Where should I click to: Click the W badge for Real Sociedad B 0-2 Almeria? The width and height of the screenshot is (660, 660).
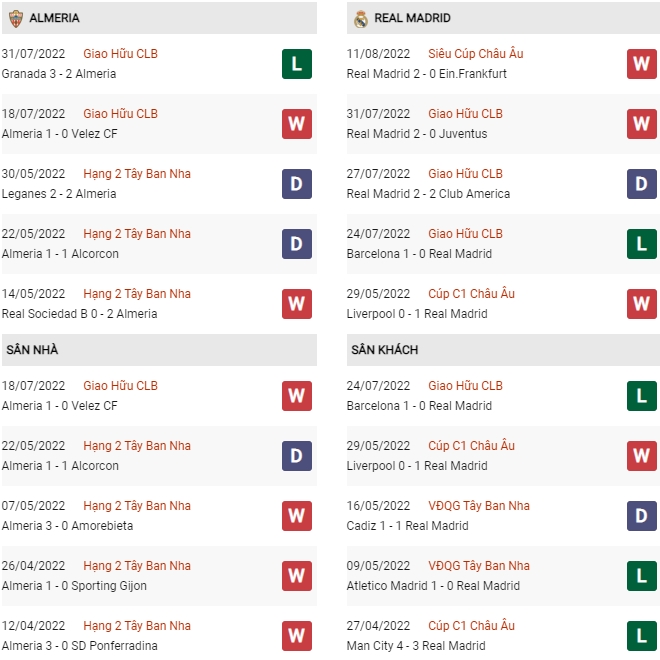[297, 304]
